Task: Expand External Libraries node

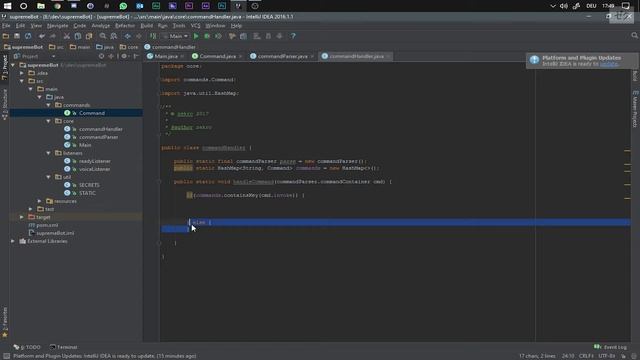Action: (x=13, y=241)
